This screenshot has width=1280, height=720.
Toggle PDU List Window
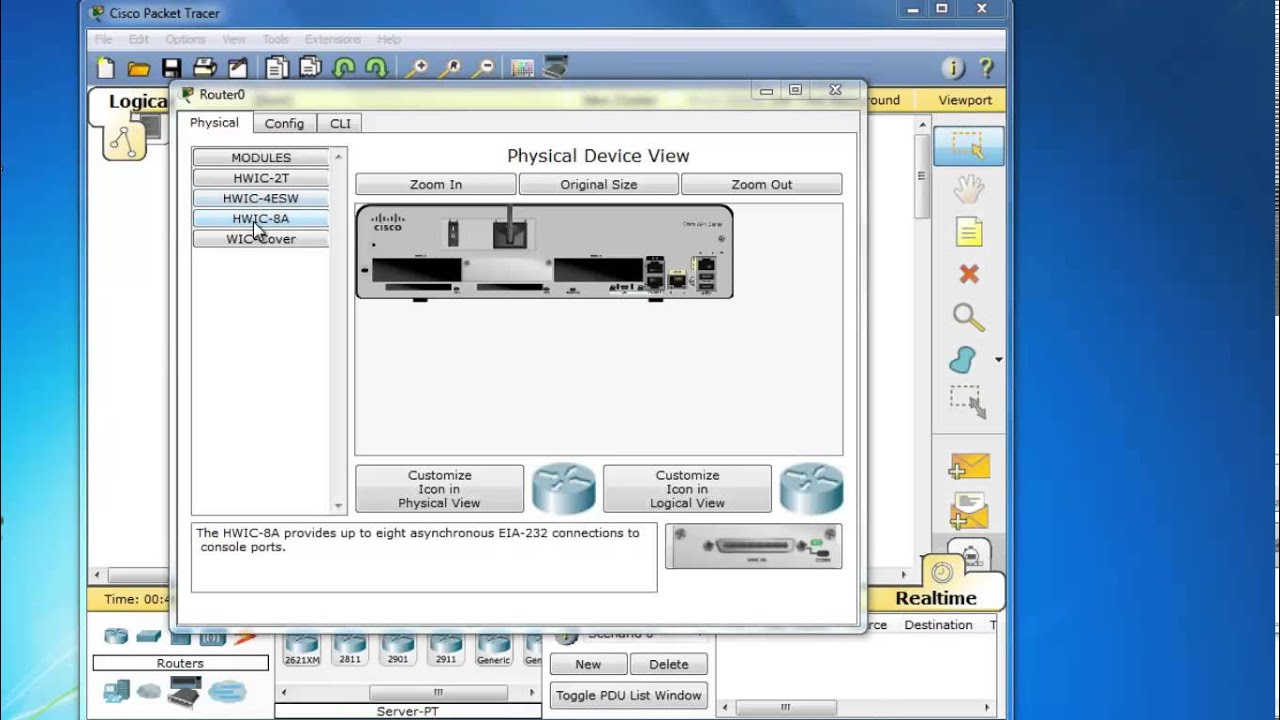click(x=629, y=695)
